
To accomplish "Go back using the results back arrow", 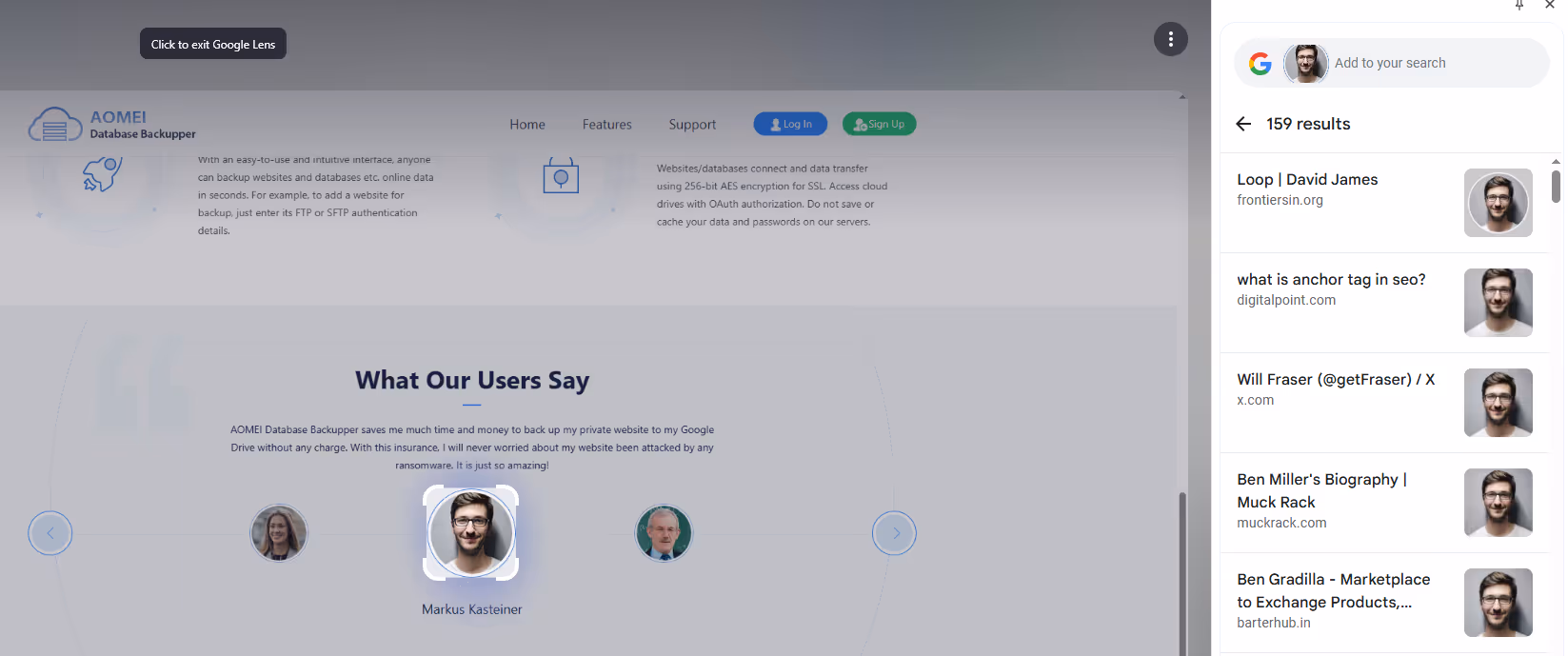I will (x=1243, y=124).
